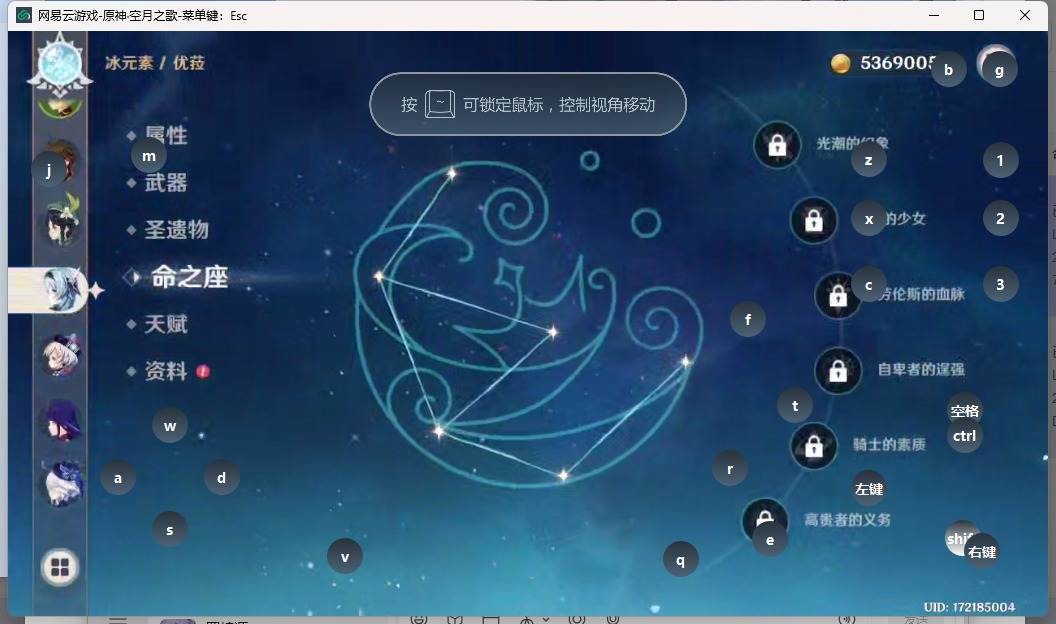
Task: Open the 属性 attributes menu
Action: click(x=166, y=135)
